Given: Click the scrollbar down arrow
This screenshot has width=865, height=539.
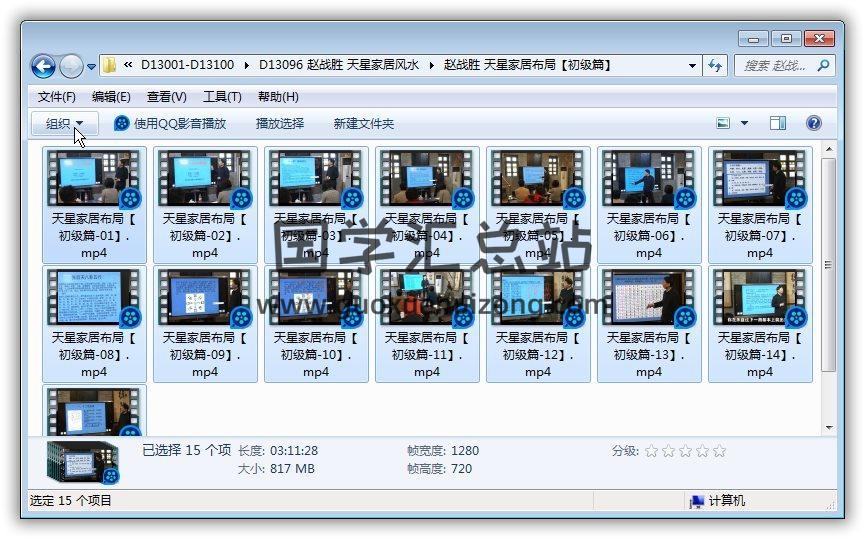Looking at the screenshot, I should (829, 428).
